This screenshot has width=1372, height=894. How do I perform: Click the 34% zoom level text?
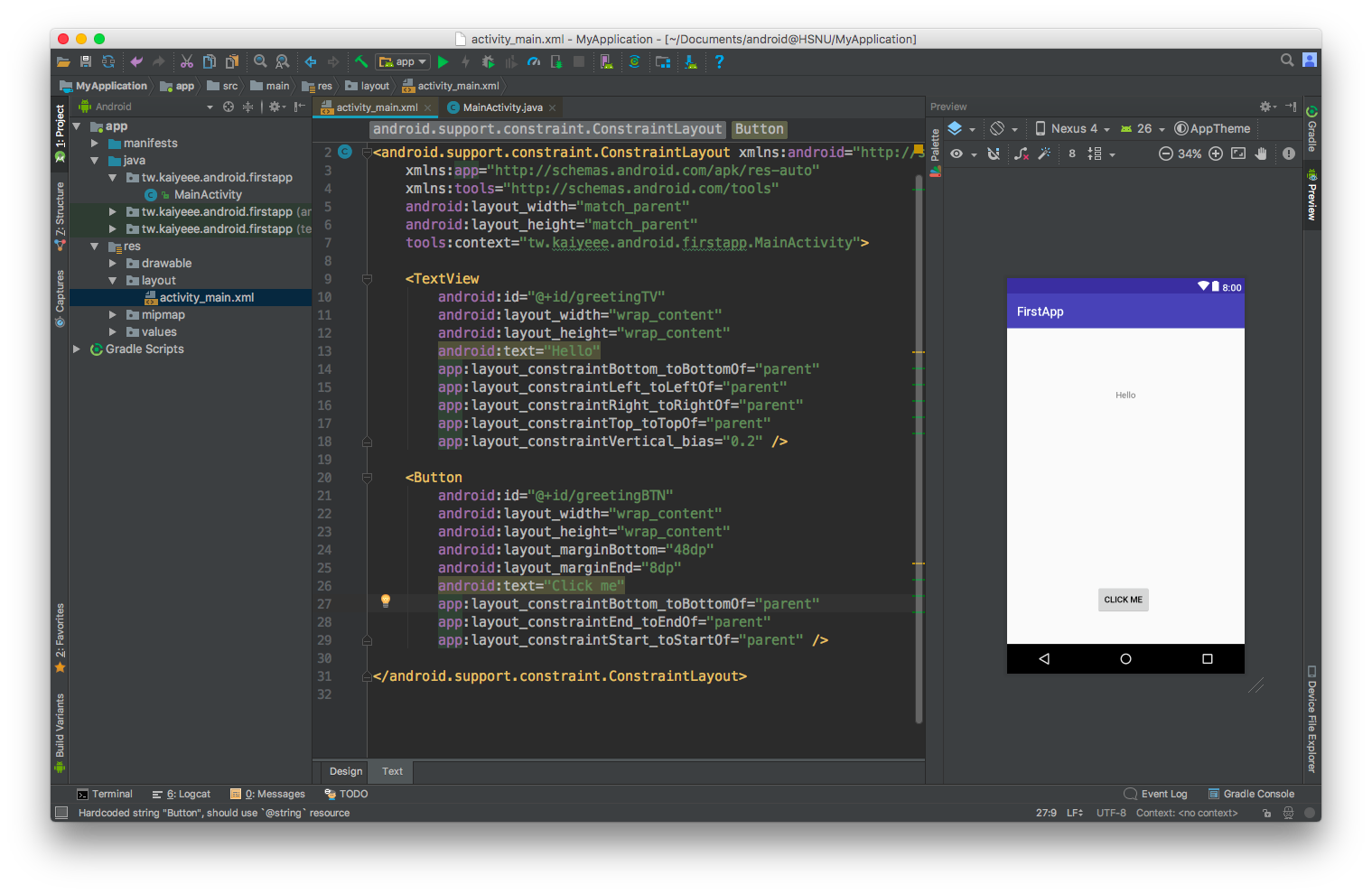click(1190, 154)
